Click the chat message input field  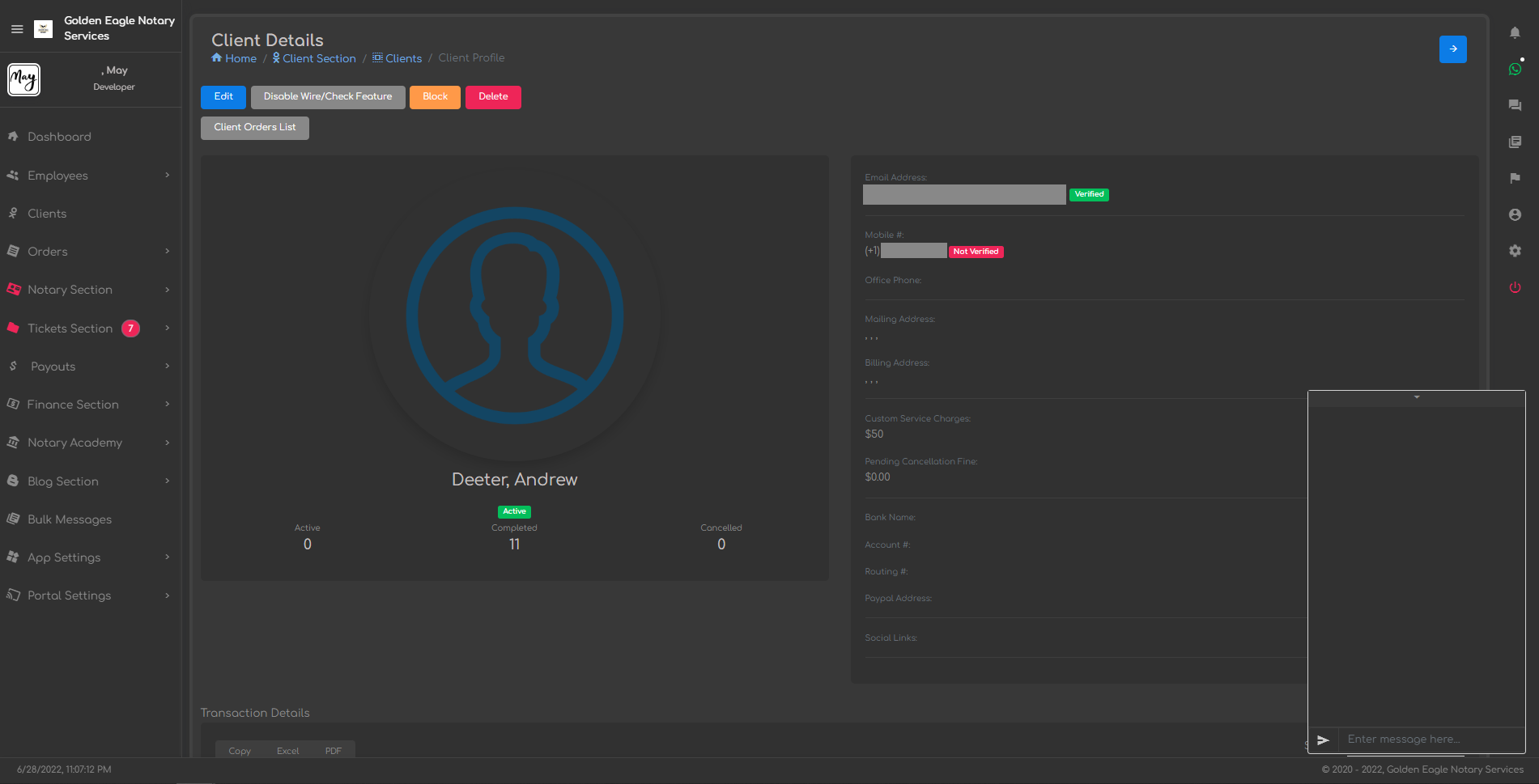coord(1429,740)
